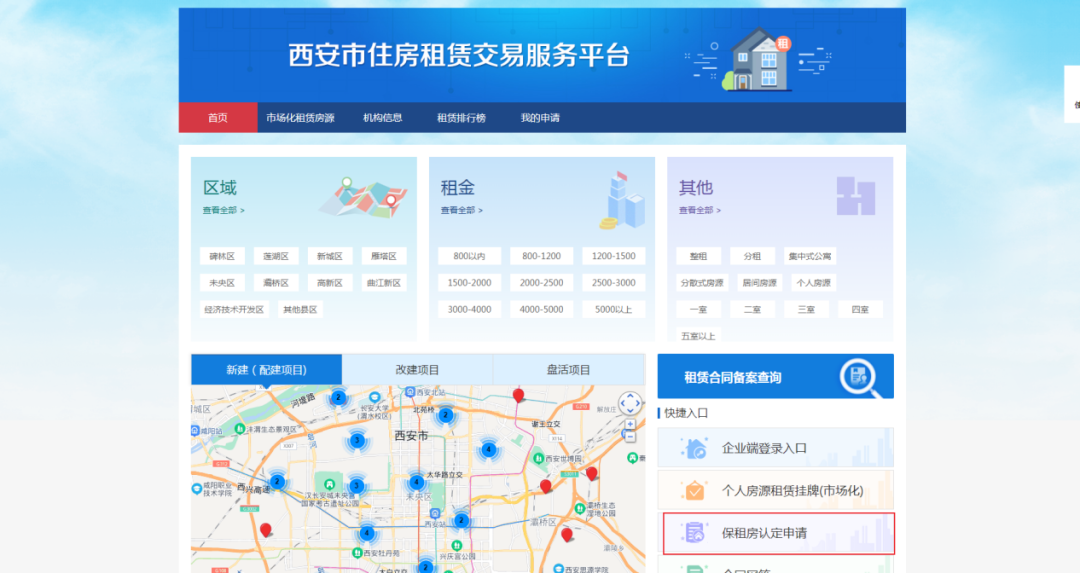Select the 2000-2500 rent range tag
1080x573 pixels.
point(541,283)
